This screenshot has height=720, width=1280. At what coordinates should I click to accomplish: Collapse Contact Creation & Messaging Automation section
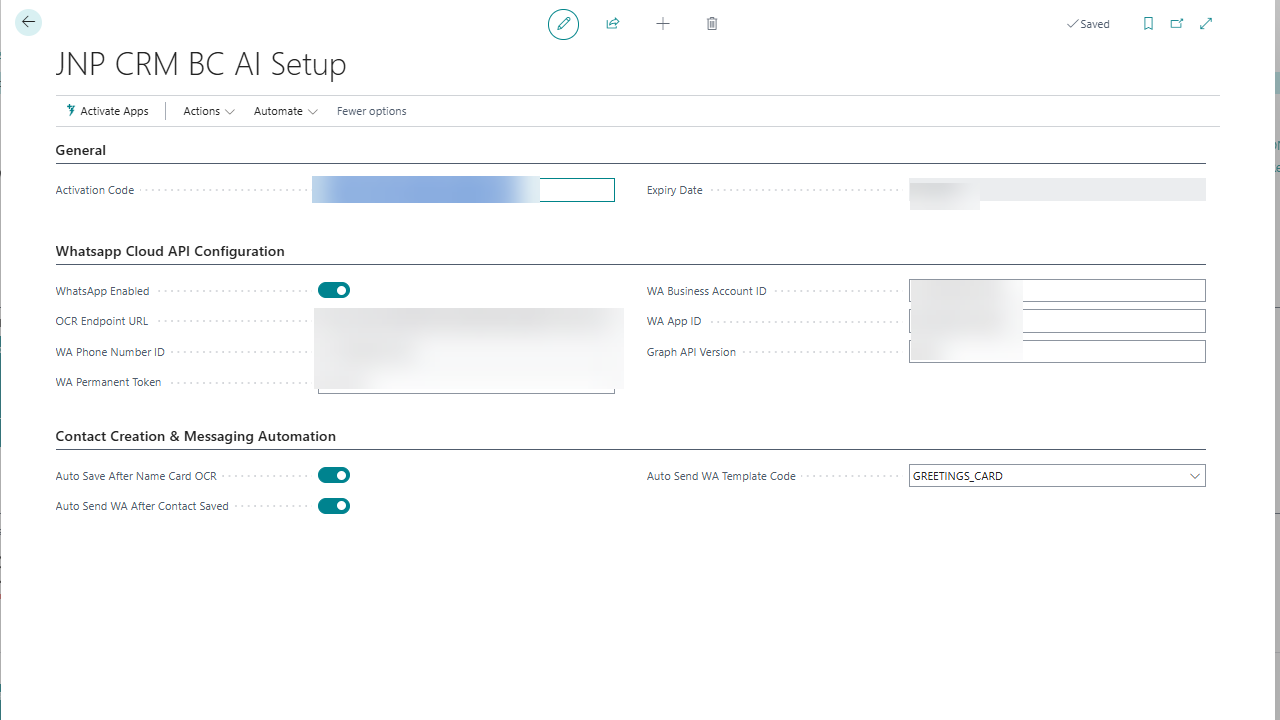[196, 436]
